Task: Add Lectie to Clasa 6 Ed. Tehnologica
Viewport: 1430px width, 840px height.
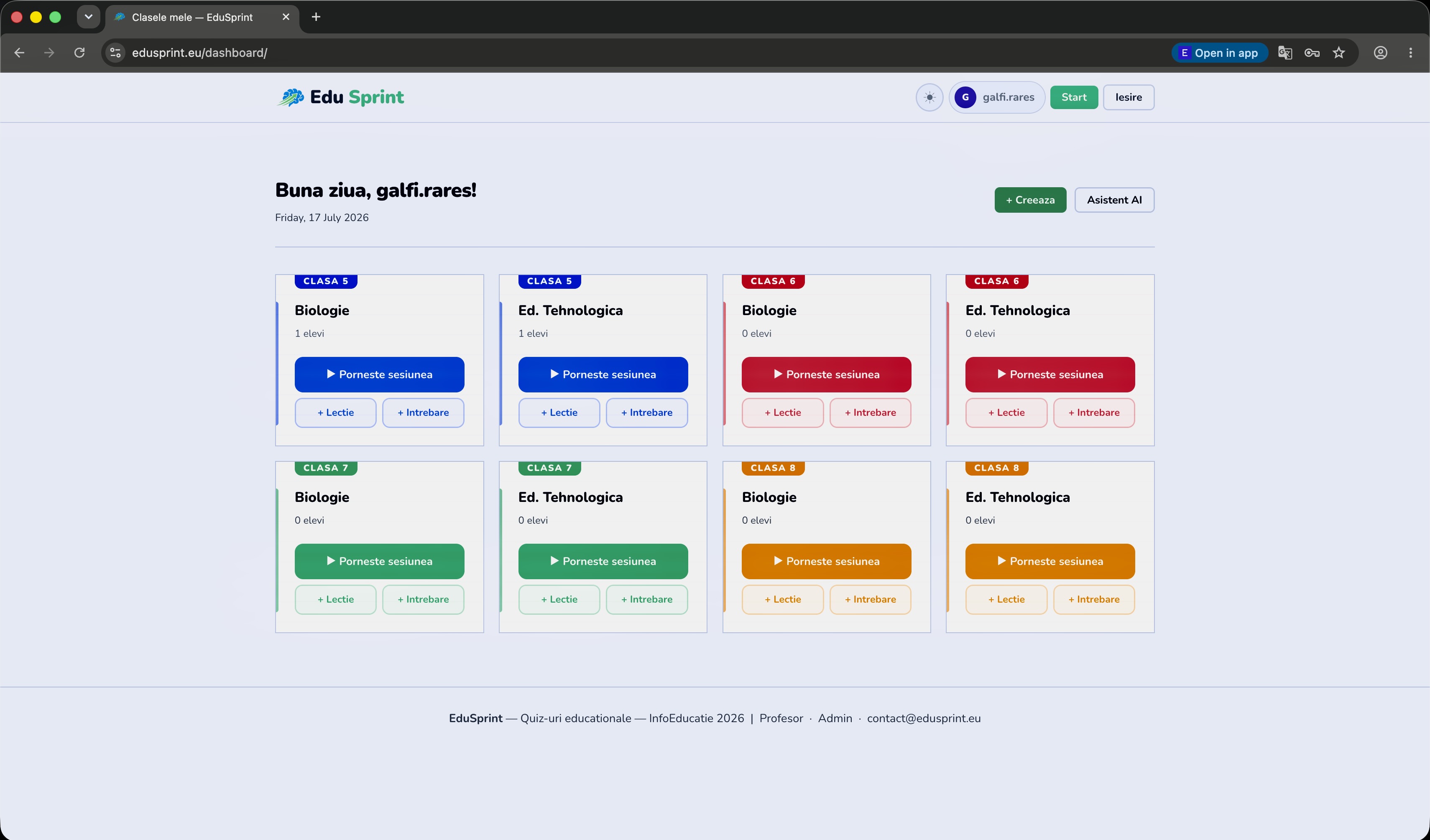Action: coord(1006,412)
